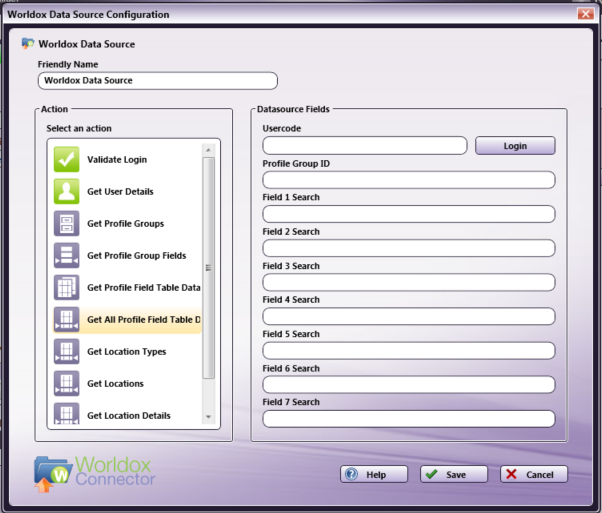
Task: Click the Login button
Action: click(x=515, y=146)
